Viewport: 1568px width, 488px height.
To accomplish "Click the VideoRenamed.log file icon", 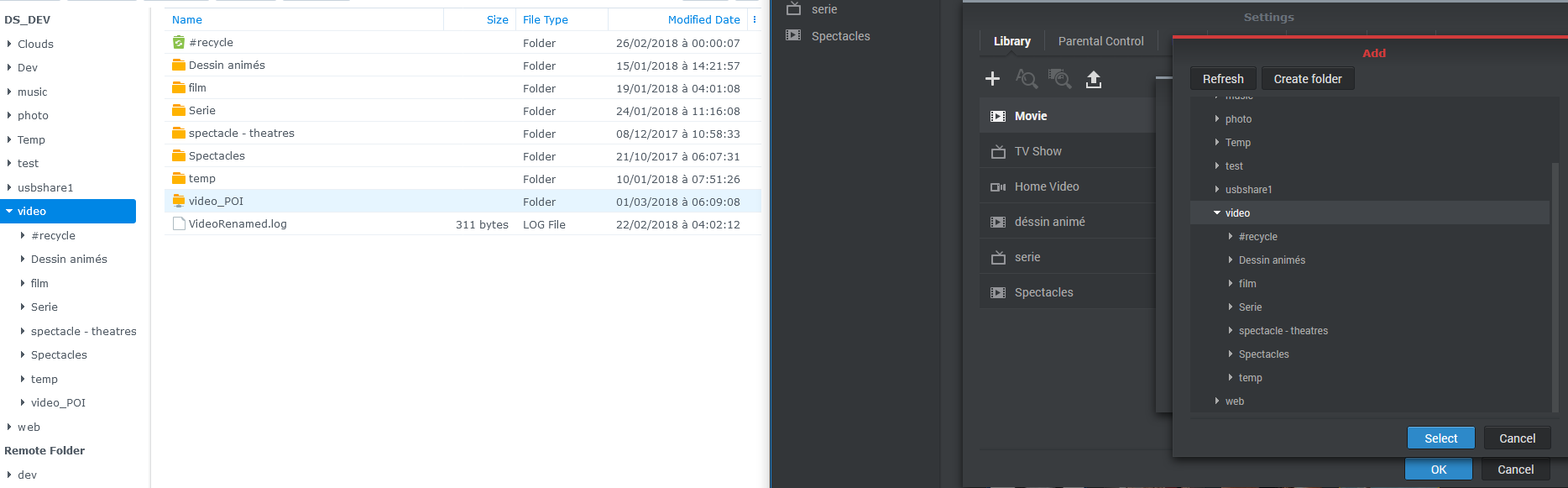I will click(x=179, y=223).
